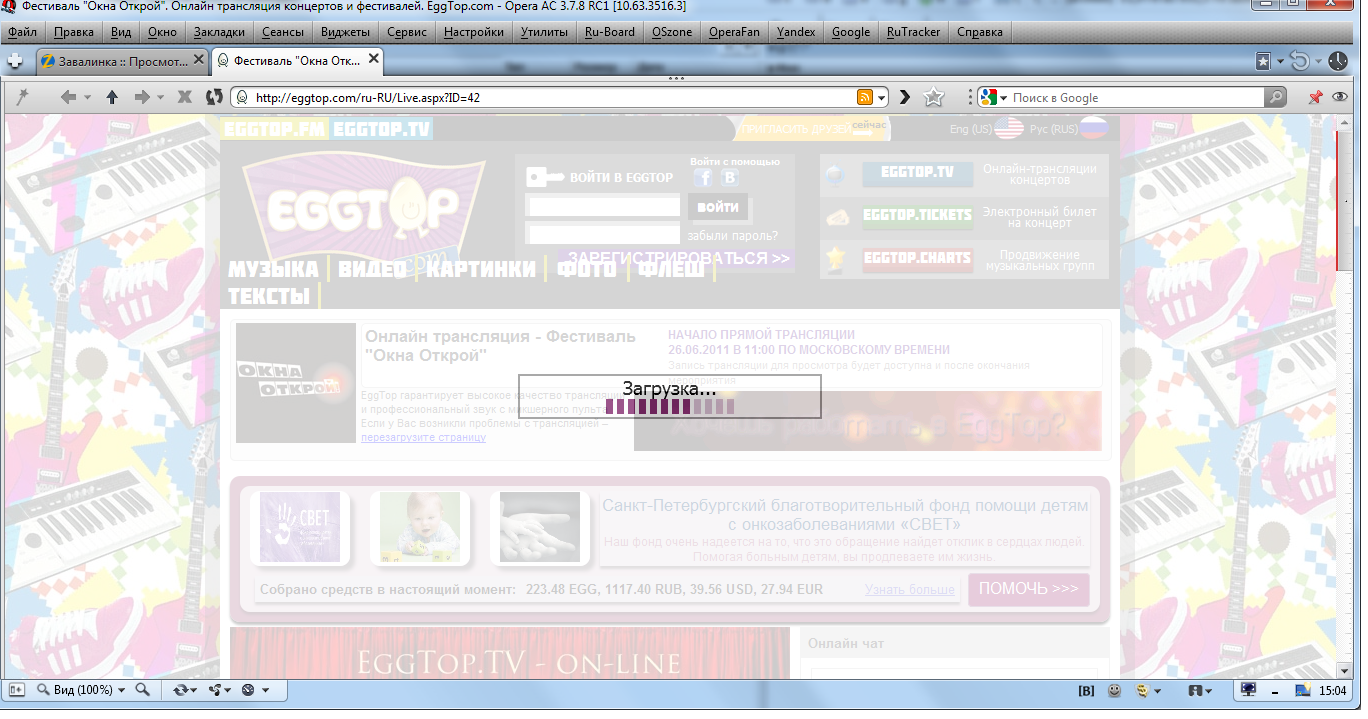Switch to Рус (RUS) language flag
The height and width of the screenshot is (719, 1368).
tap(1095, 129)
